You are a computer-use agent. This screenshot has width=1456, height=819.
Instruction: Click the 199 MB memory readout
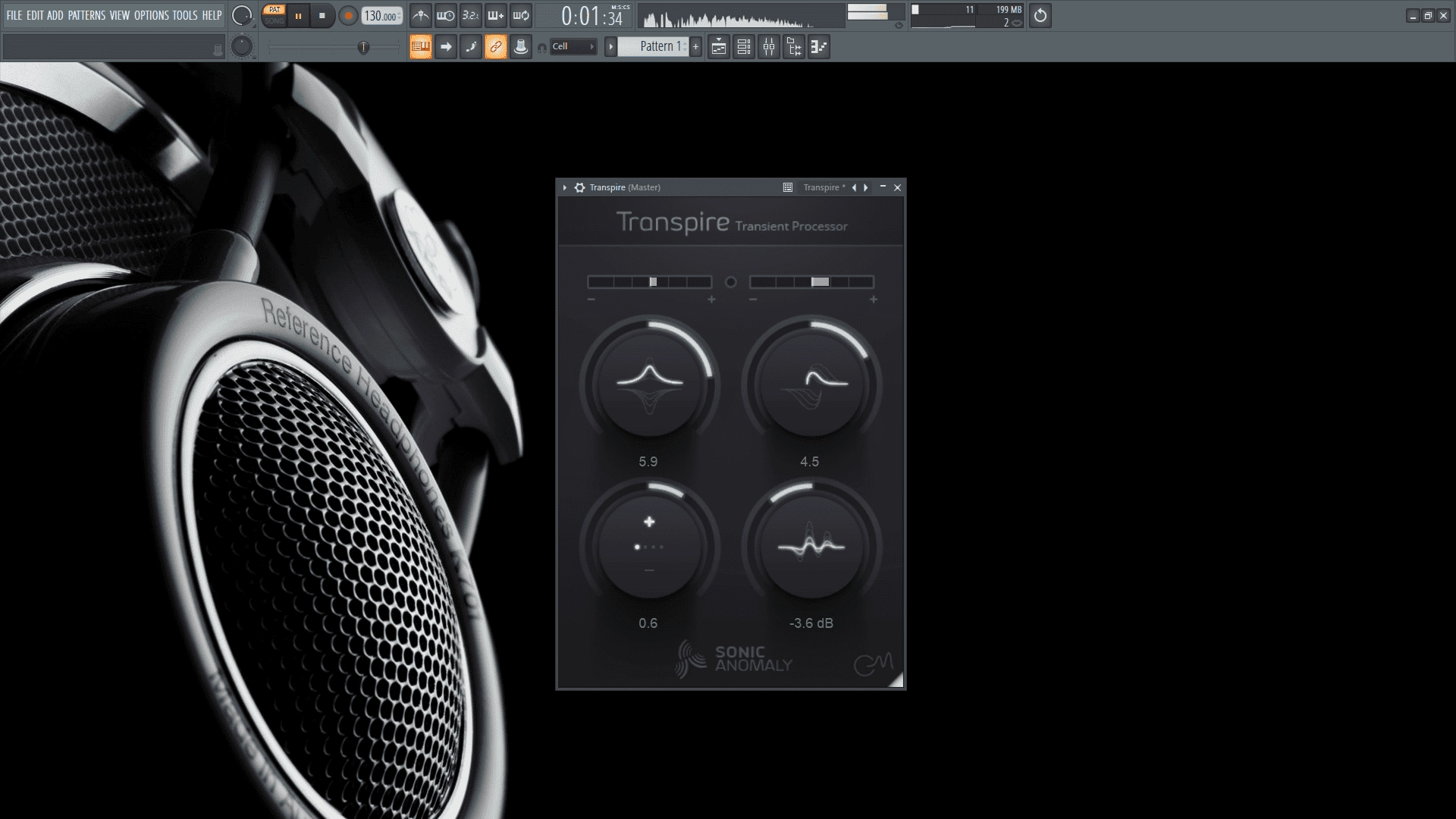pyautogui.click(x=1008, y=10)
